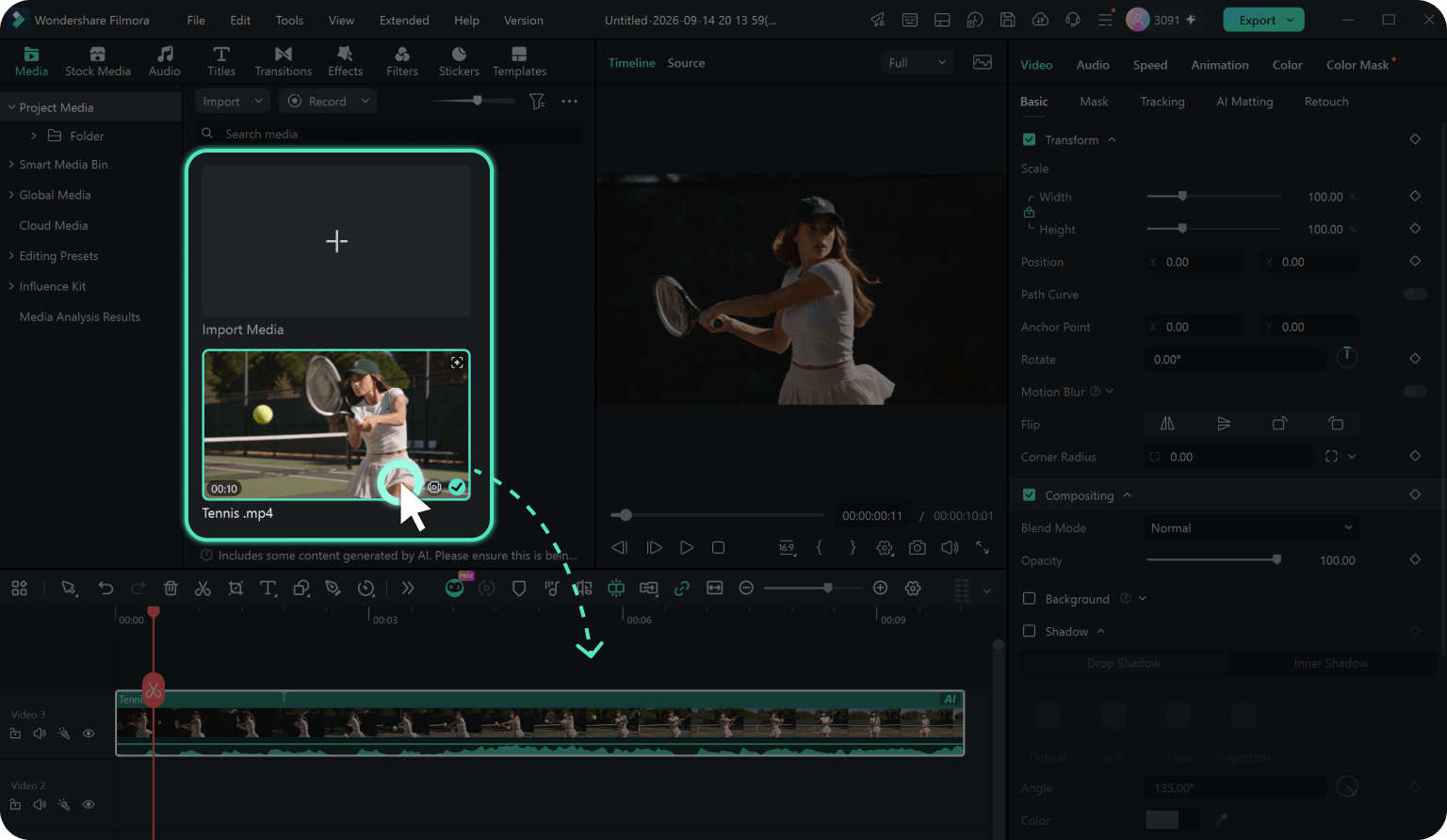Open the Record dropdown
The height and width of the screenshot is (840, 1447).
(x=327, y=101)
